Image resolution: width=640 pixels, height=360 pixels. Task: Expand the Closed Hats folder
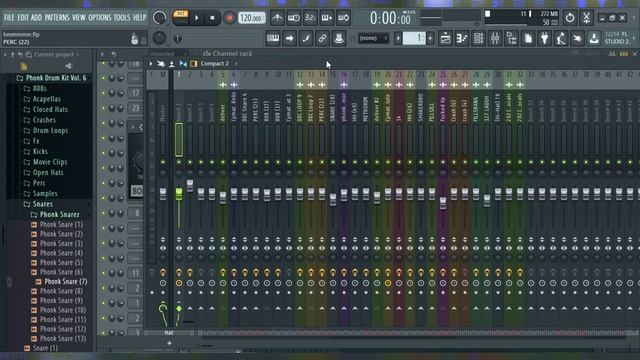coord(50,109)
